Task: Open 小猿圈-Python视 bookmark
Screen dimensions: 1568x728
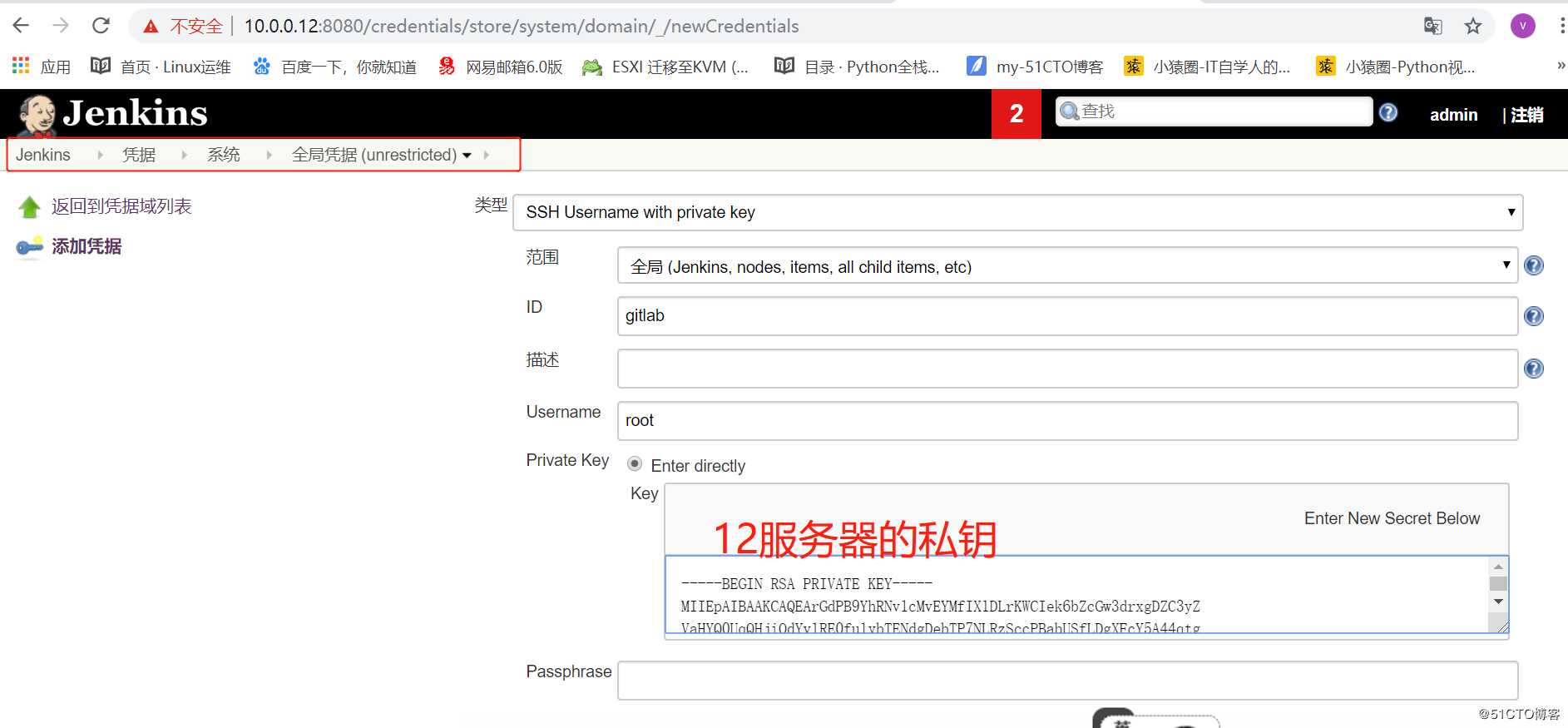Action: [1396, 67]
